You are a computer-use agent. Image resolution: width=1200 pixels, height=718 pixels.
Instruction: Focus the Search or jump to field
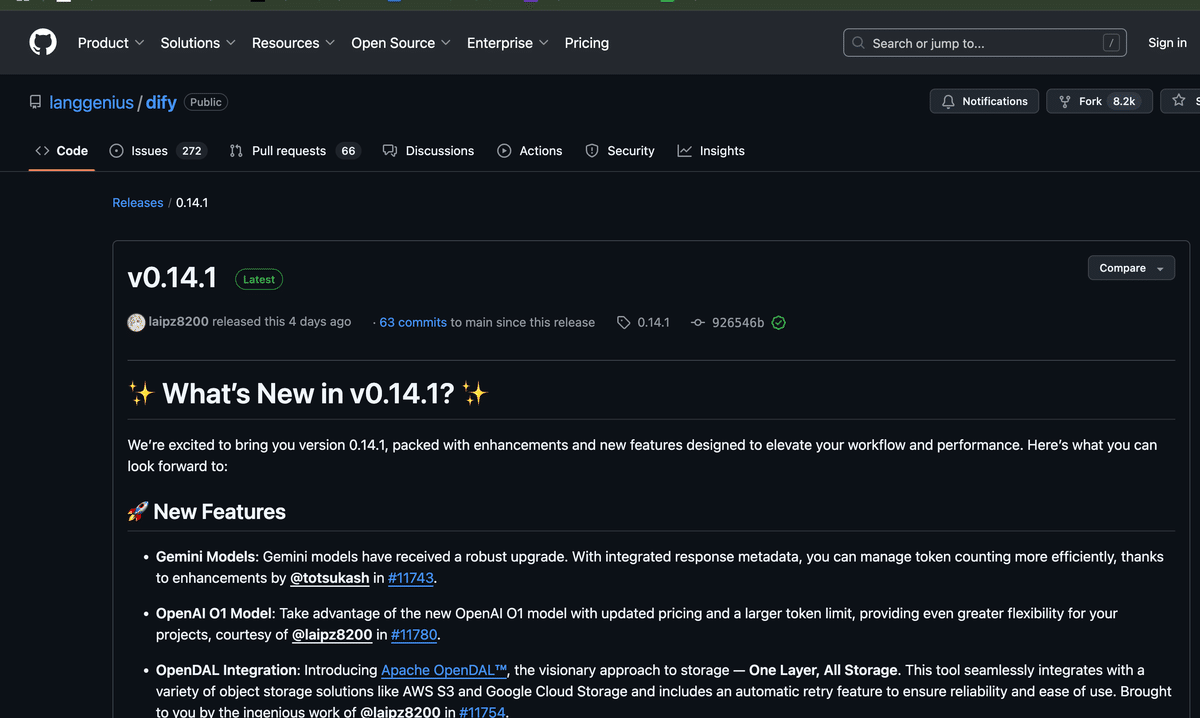tap(985, 43)
